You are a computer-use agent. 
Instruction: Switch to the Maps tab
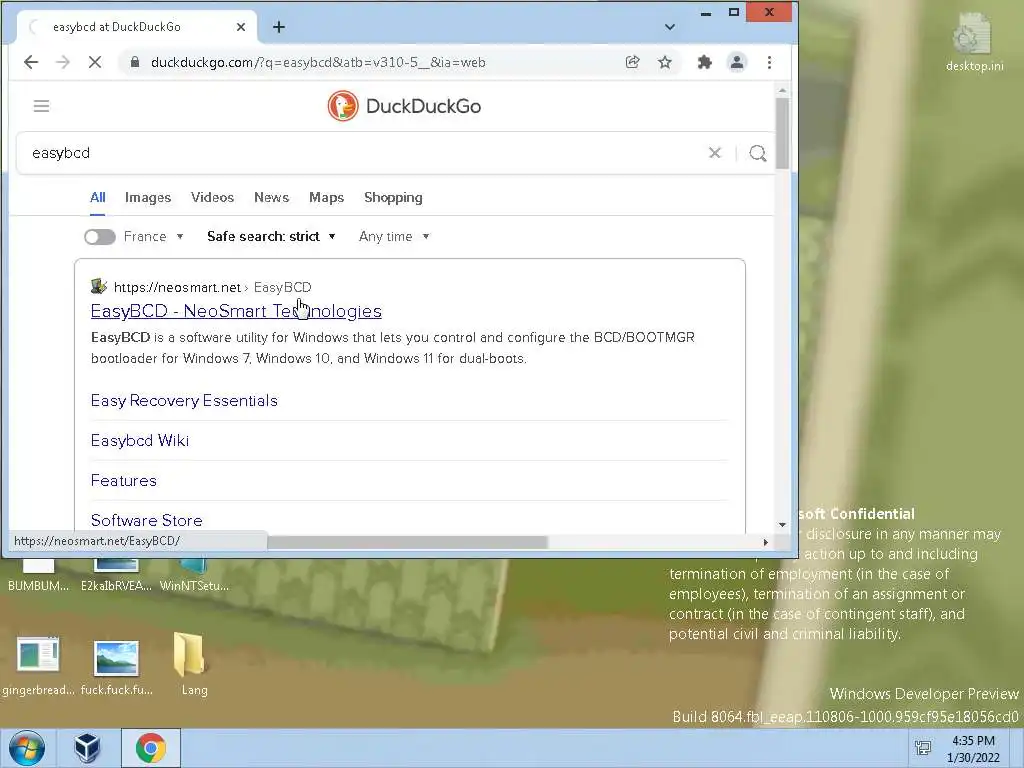pos(327,197)
